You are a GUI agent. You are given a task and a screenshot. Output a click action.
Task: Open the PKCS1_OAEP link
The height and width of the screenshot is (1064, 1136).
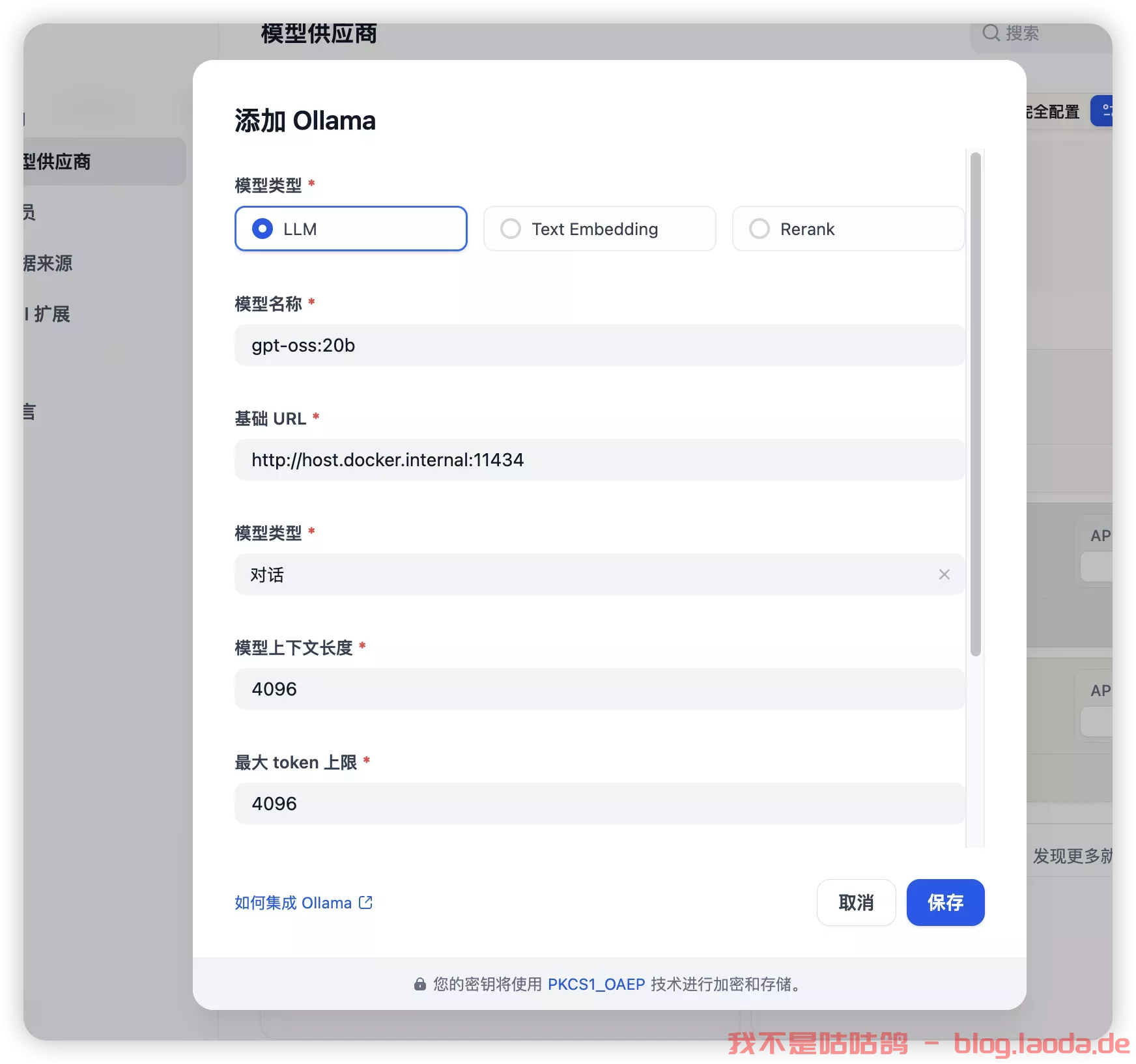596,984
